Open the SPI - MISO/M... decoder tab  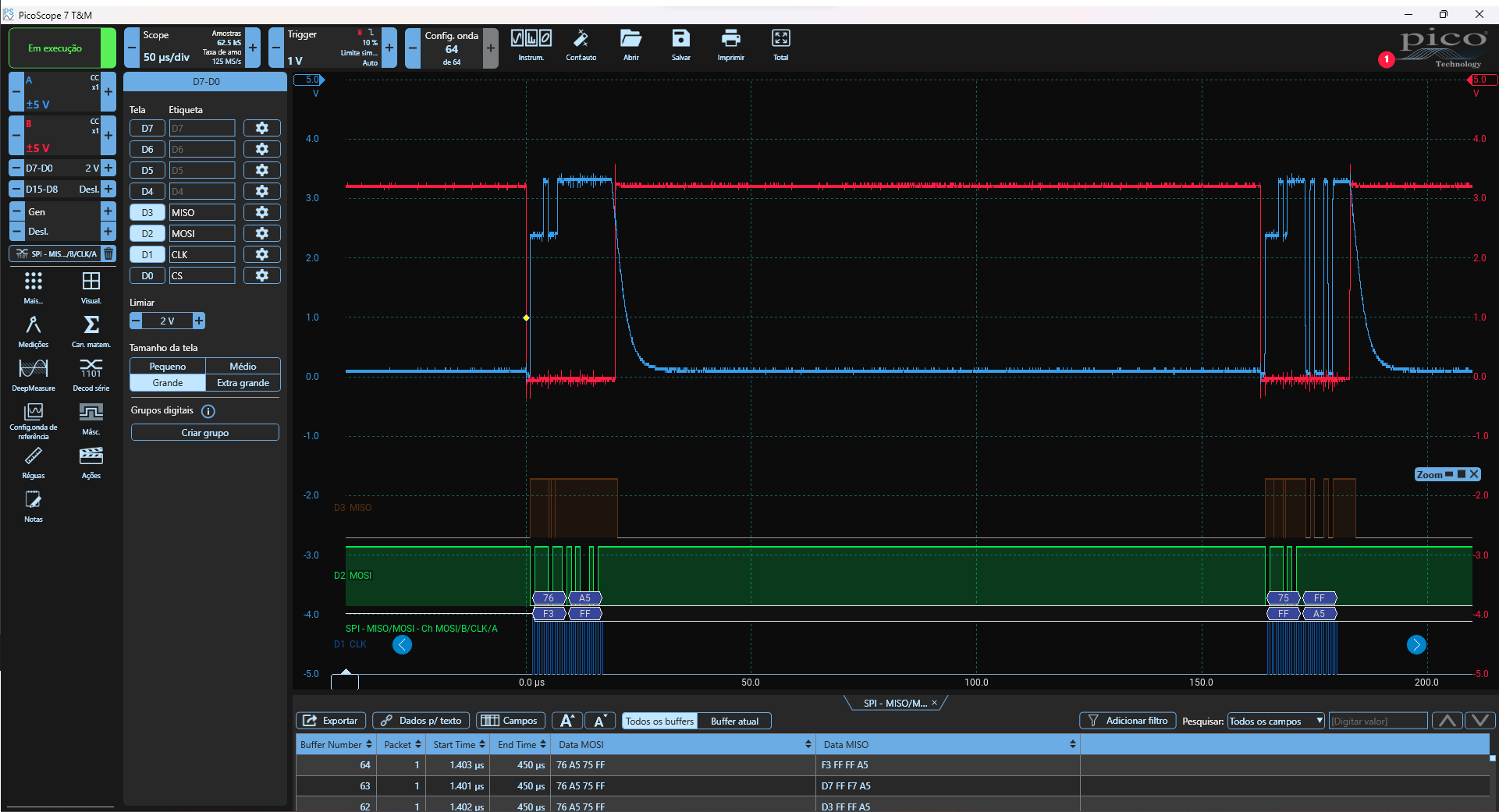pyautogui.click(x=895, y=703)
